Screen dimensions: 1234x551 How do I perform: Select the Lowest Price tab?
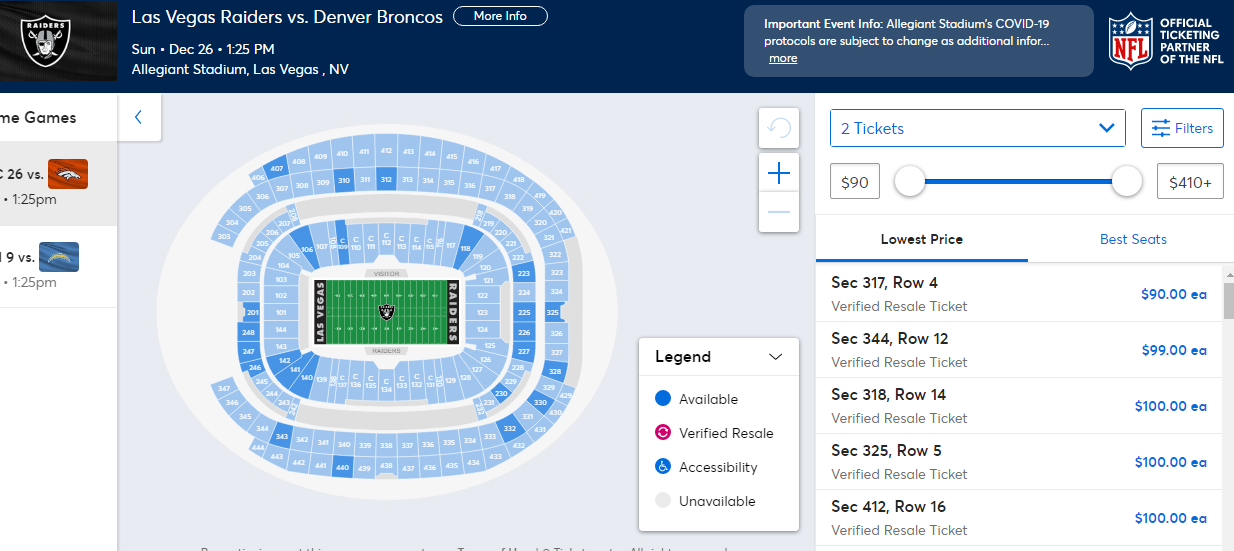tap(921, 239)
